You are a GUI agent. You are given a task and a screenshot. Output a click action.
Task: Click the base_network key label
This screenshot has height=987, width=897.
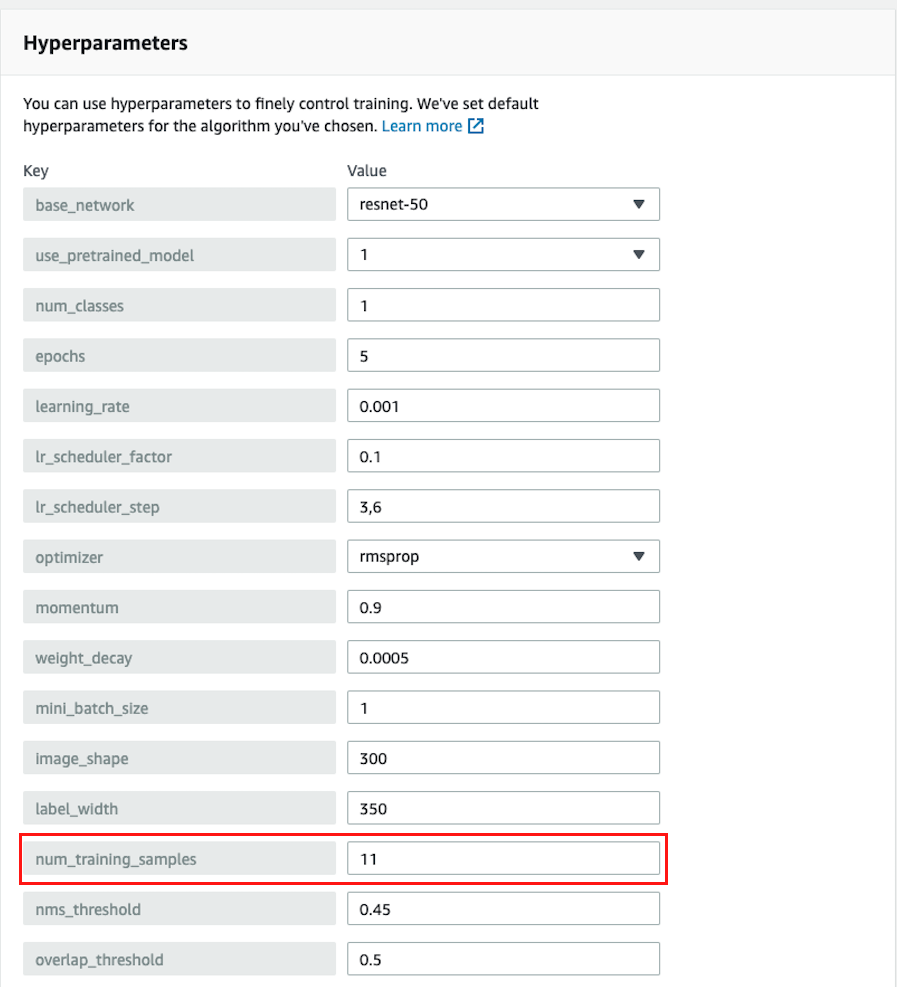pyautogui.click(x=85, y=205)
